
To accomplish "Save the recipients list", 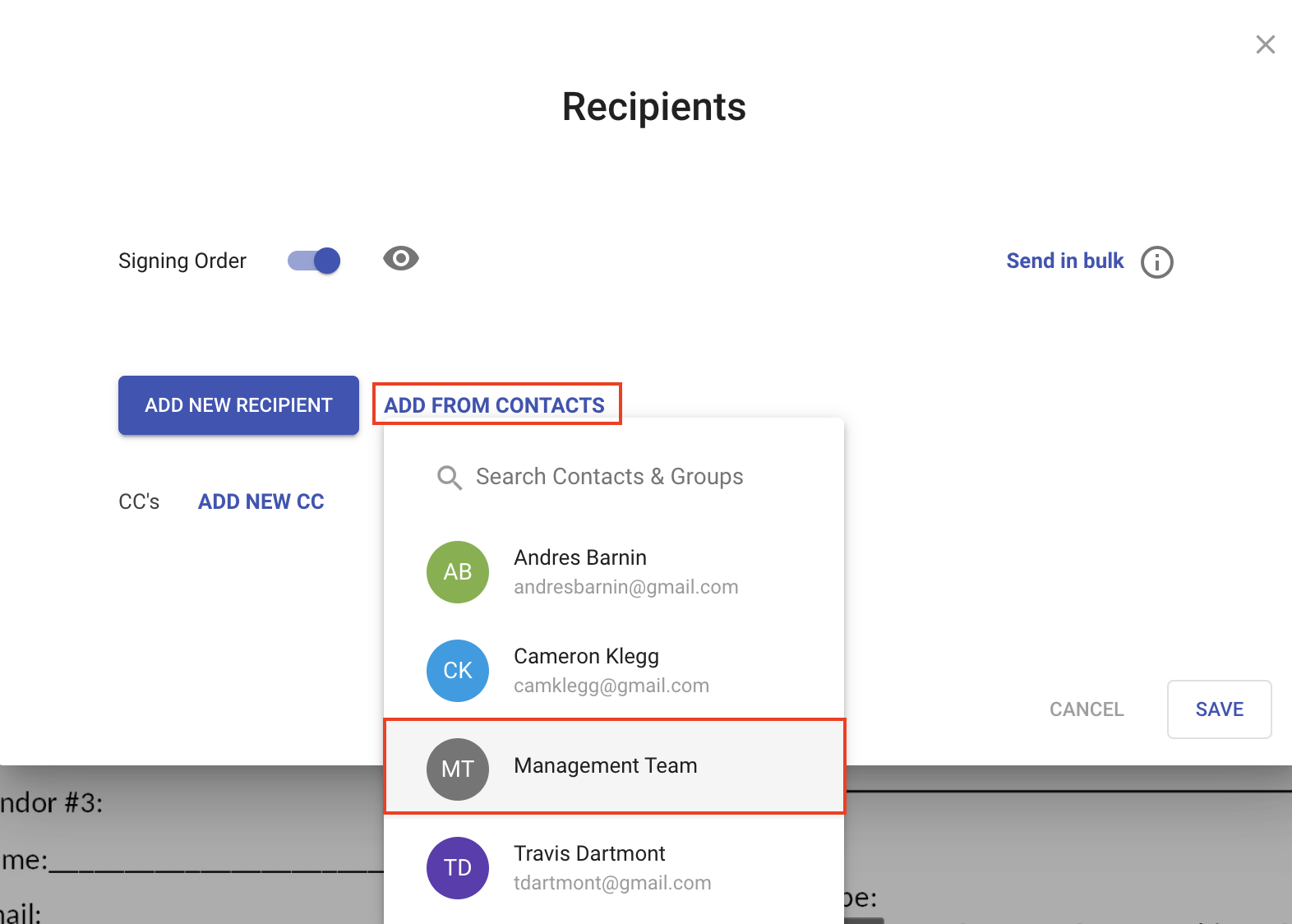I will click(x=1219, y=709).
